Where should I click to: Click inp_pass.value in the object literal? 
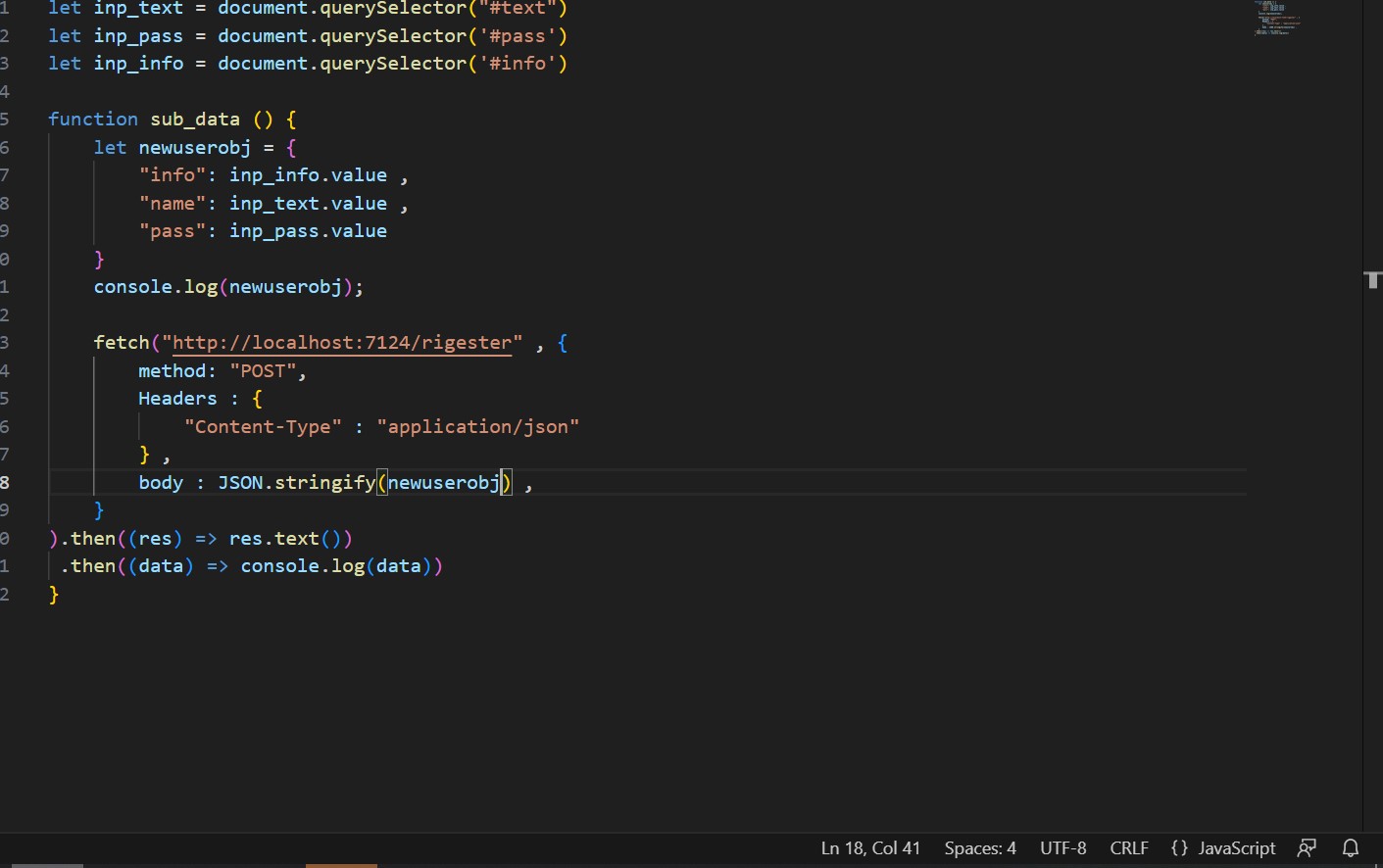pyautogui.click(x=308, y=231)
